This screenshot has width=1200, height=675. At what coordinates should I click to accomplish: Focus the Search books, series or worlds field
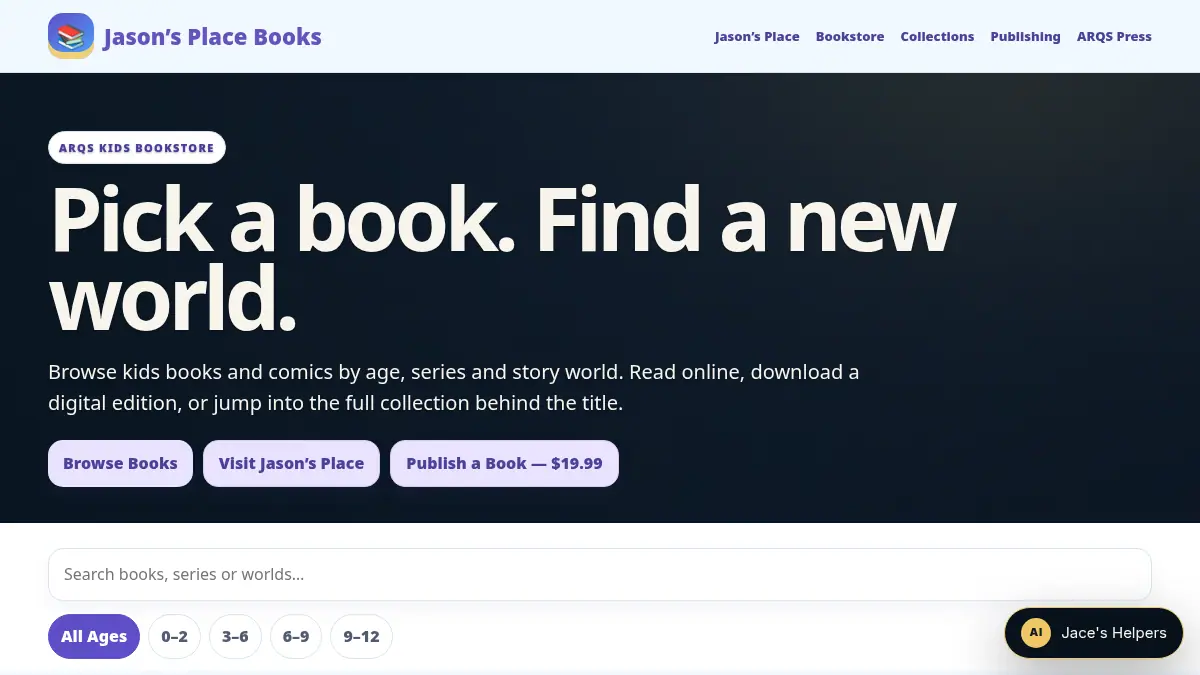pyautogui.click(x=600, y=574)
